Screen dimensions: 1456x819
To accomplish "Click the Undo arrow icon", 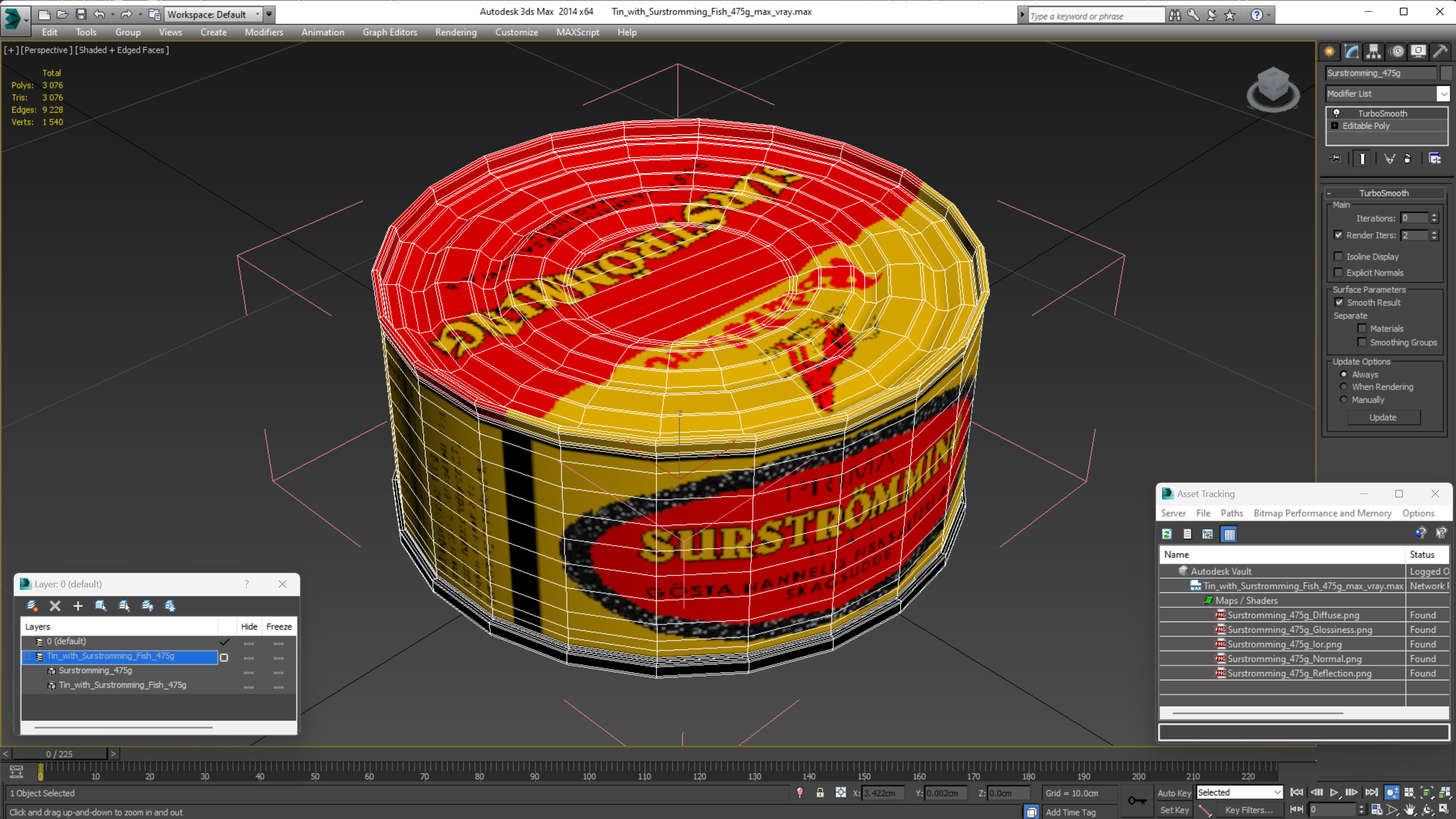I will (x=100, y=14).
